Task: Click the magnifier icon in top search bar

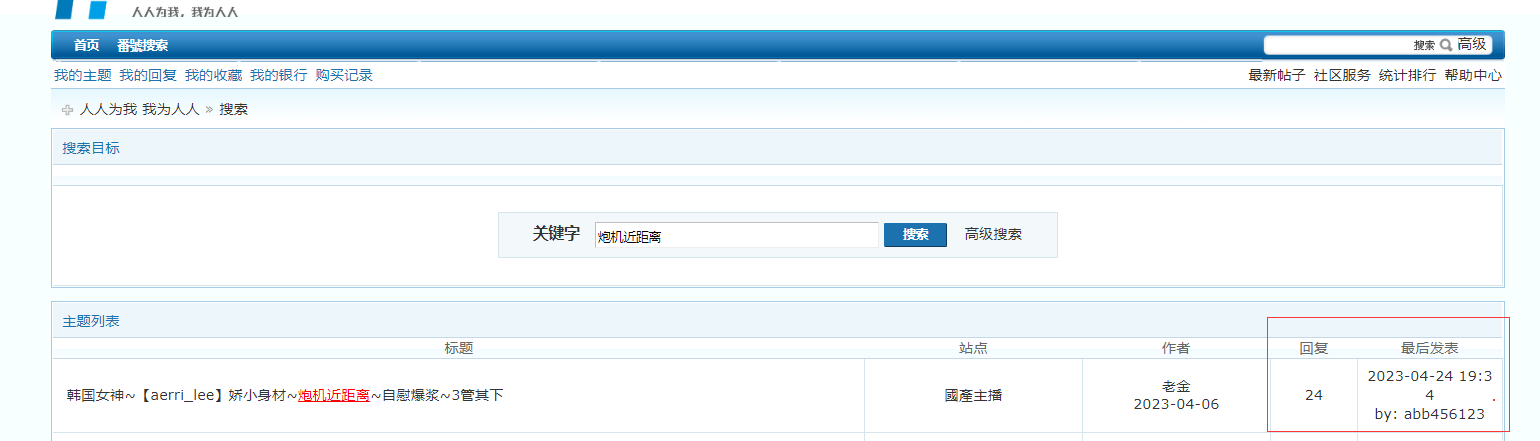Action: [x=1445, y=45]
